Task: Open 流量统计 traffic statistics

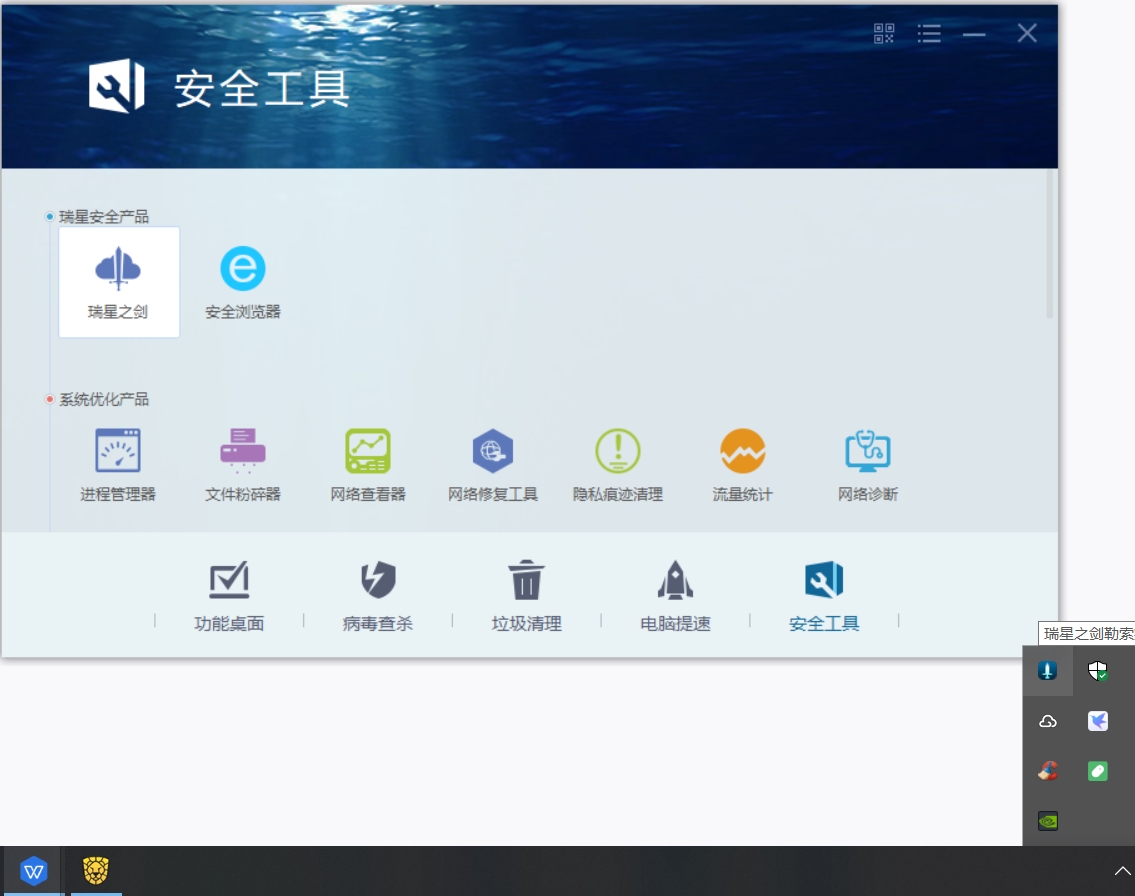Action: tap(743, 465)
